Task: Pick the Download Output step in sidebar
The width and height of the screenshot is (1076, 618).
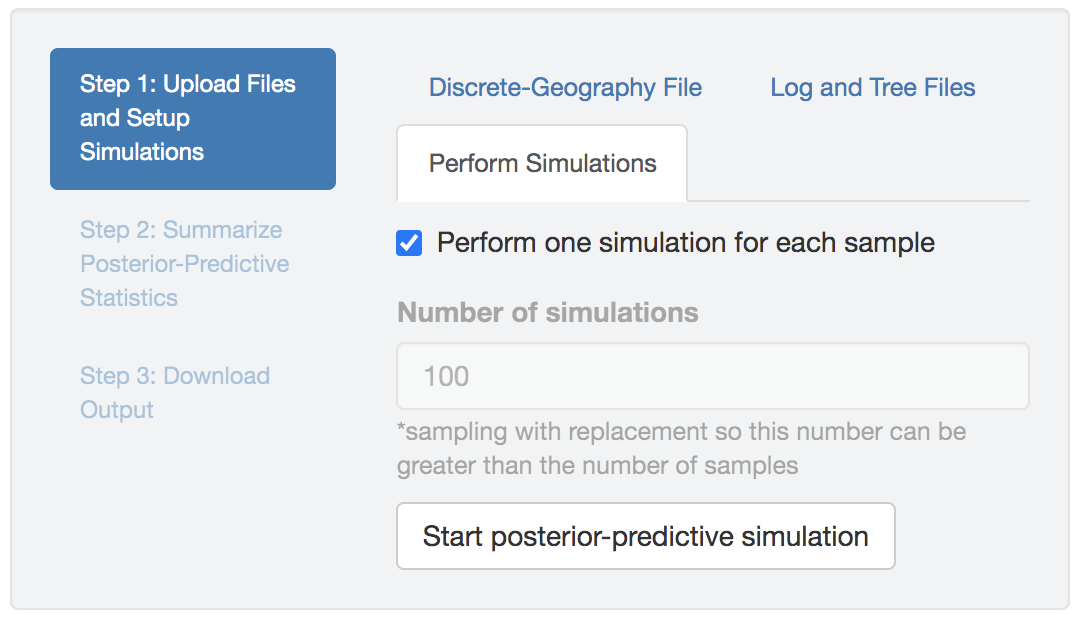Action: [175, 393]
